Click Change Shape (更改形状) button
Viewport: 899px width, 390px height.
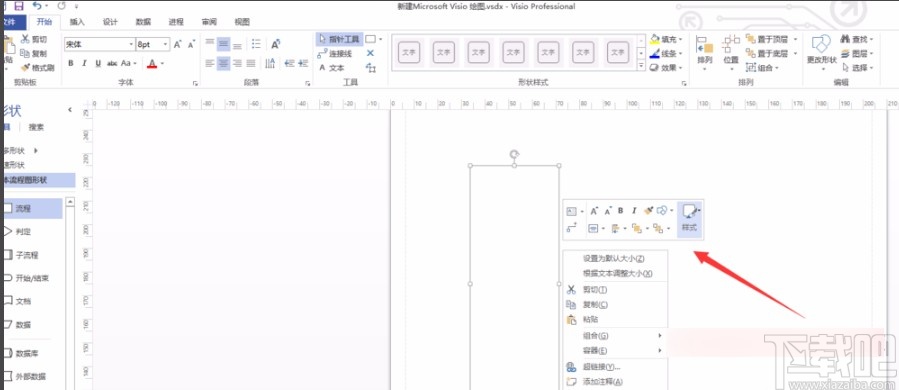(822, 52)
